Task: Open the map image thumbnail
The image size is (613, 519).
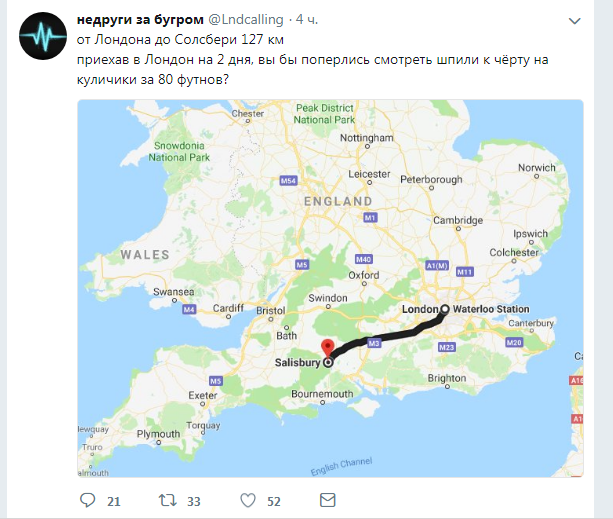Action: [330, 288]
